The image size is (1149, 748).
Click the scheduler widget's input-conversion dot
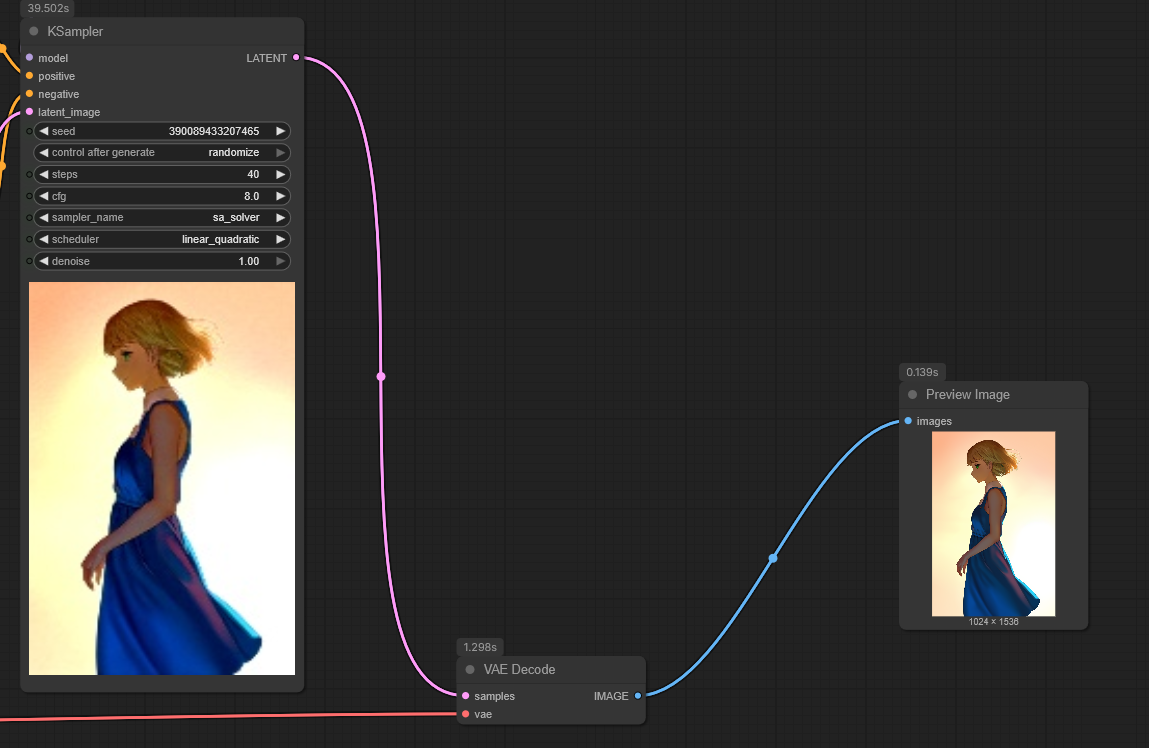coord(29,240)
